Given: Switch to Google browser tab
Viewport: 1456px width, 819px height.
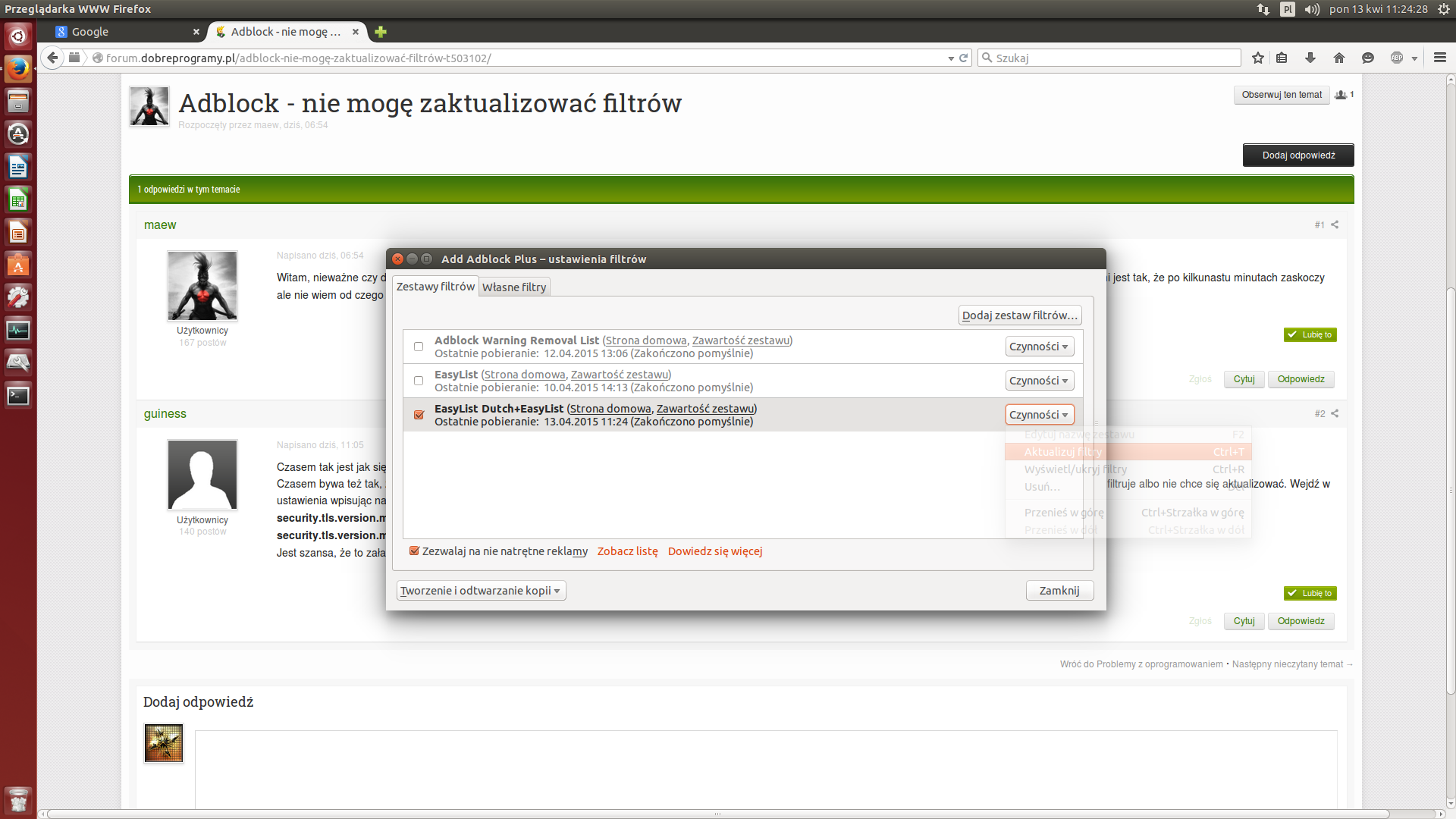Looking at the screenshot, I should [121, 32].
